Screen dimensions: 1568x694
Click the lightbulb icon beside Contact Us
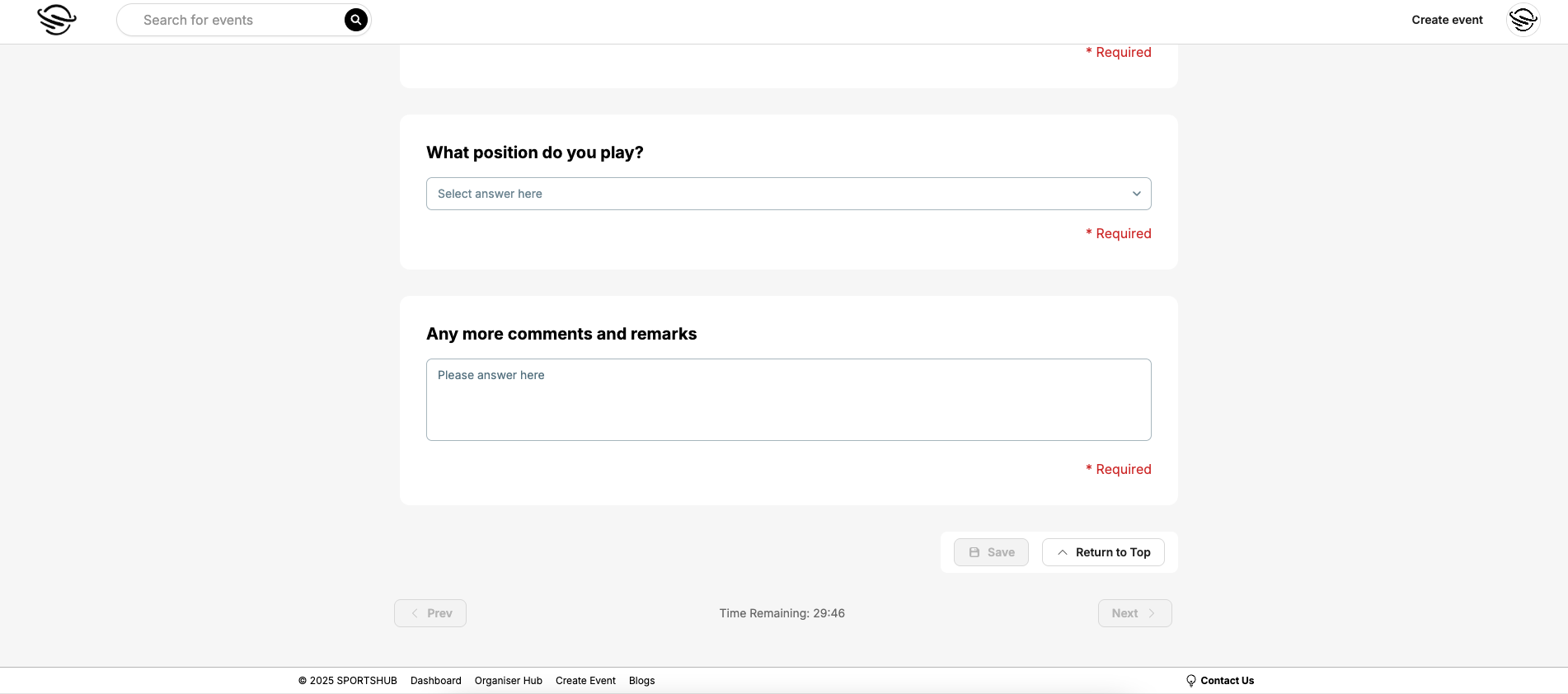[1190, 681]
